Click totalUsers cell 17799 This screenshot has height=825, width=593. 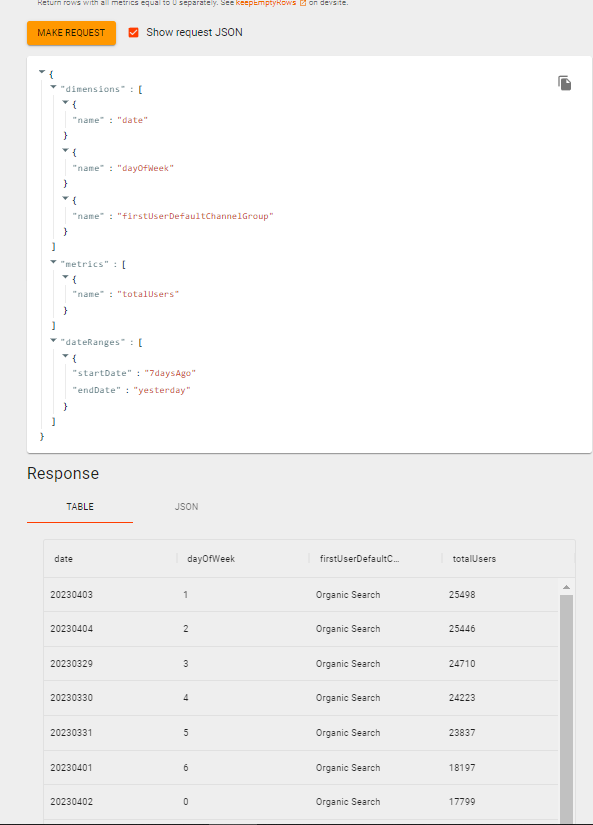coord(462,802)
